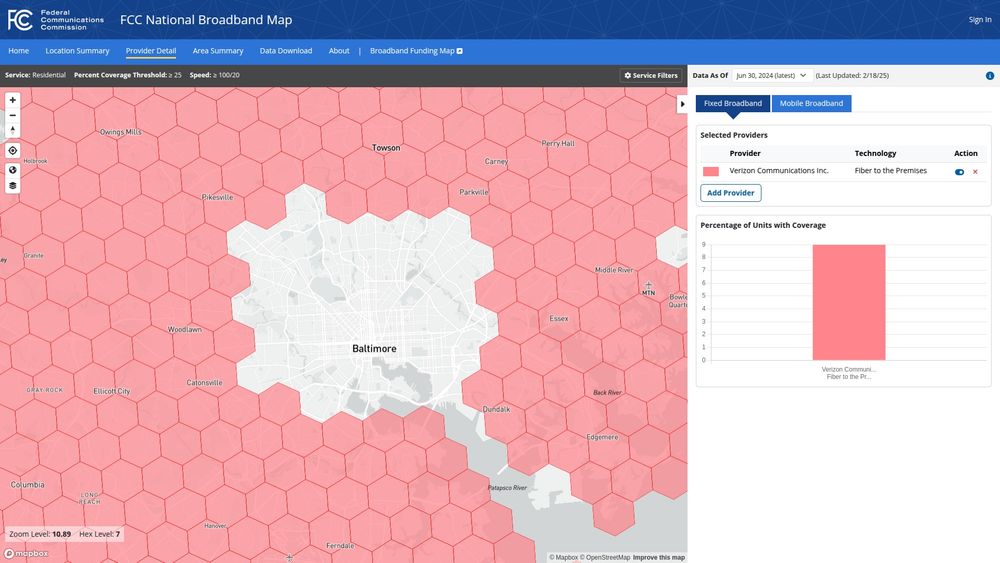1000x563 pixels.
Task: Open Provider Detail page
Action: click(x=151, y=51)
